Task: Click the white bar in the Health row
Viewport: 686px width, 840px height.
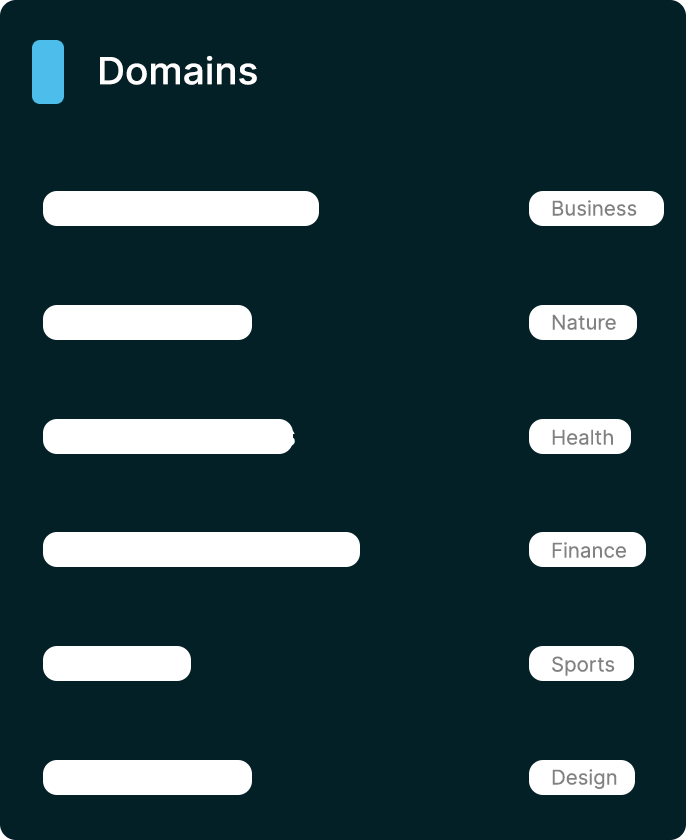Action: pyautogui.click(x=168, y=437)
